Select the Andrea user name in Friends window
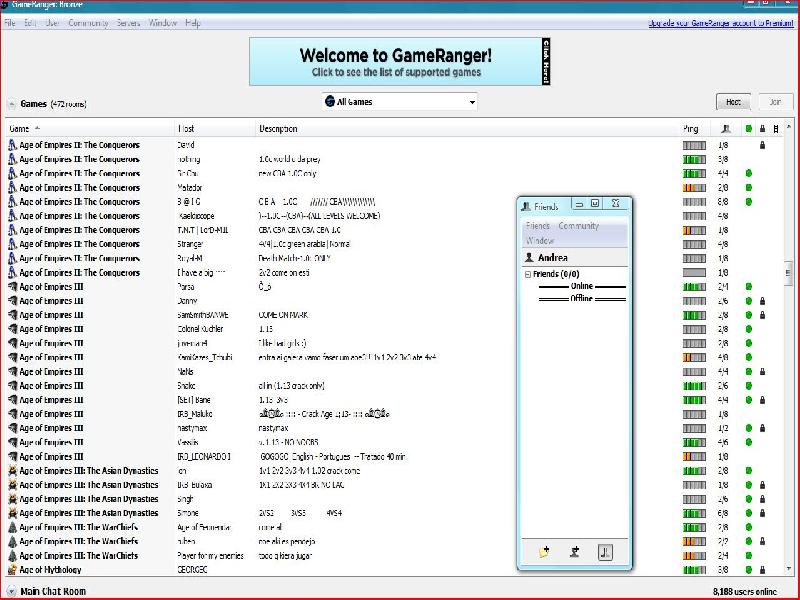This screenshot has height=600, width=800. (x=553, y=258)
